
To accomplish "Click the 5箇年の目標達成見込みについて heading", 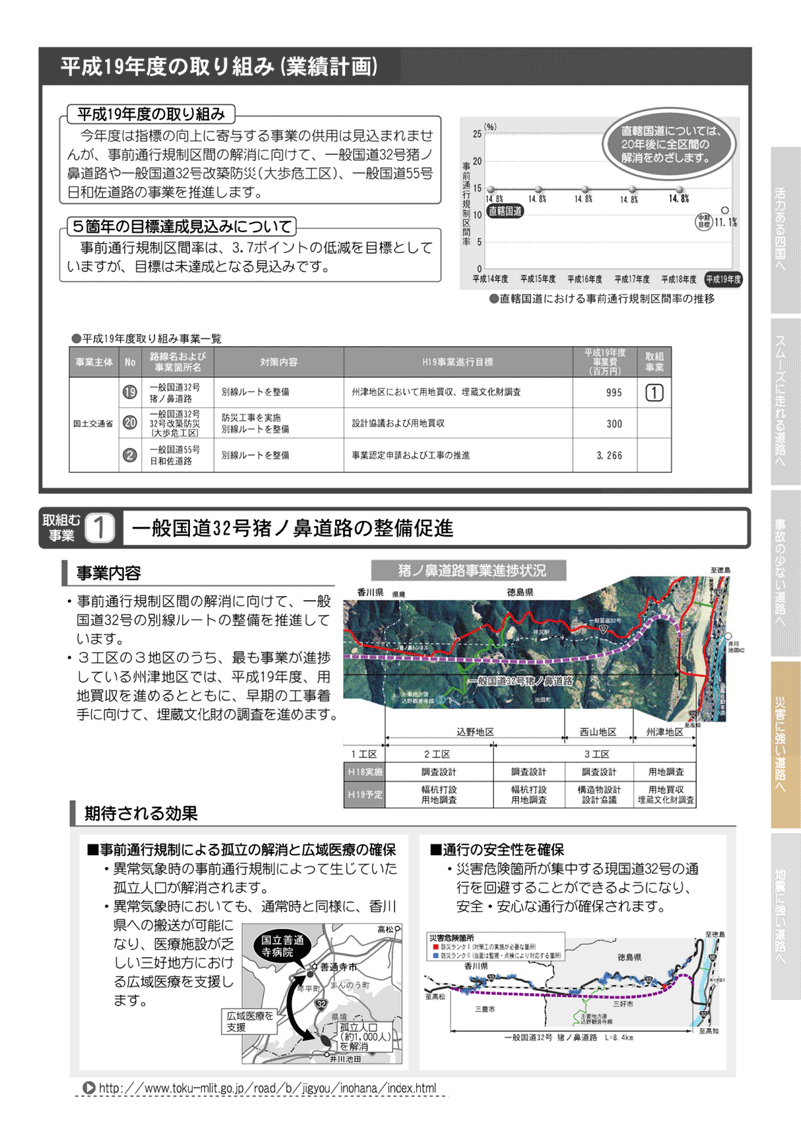I will 181,226.
